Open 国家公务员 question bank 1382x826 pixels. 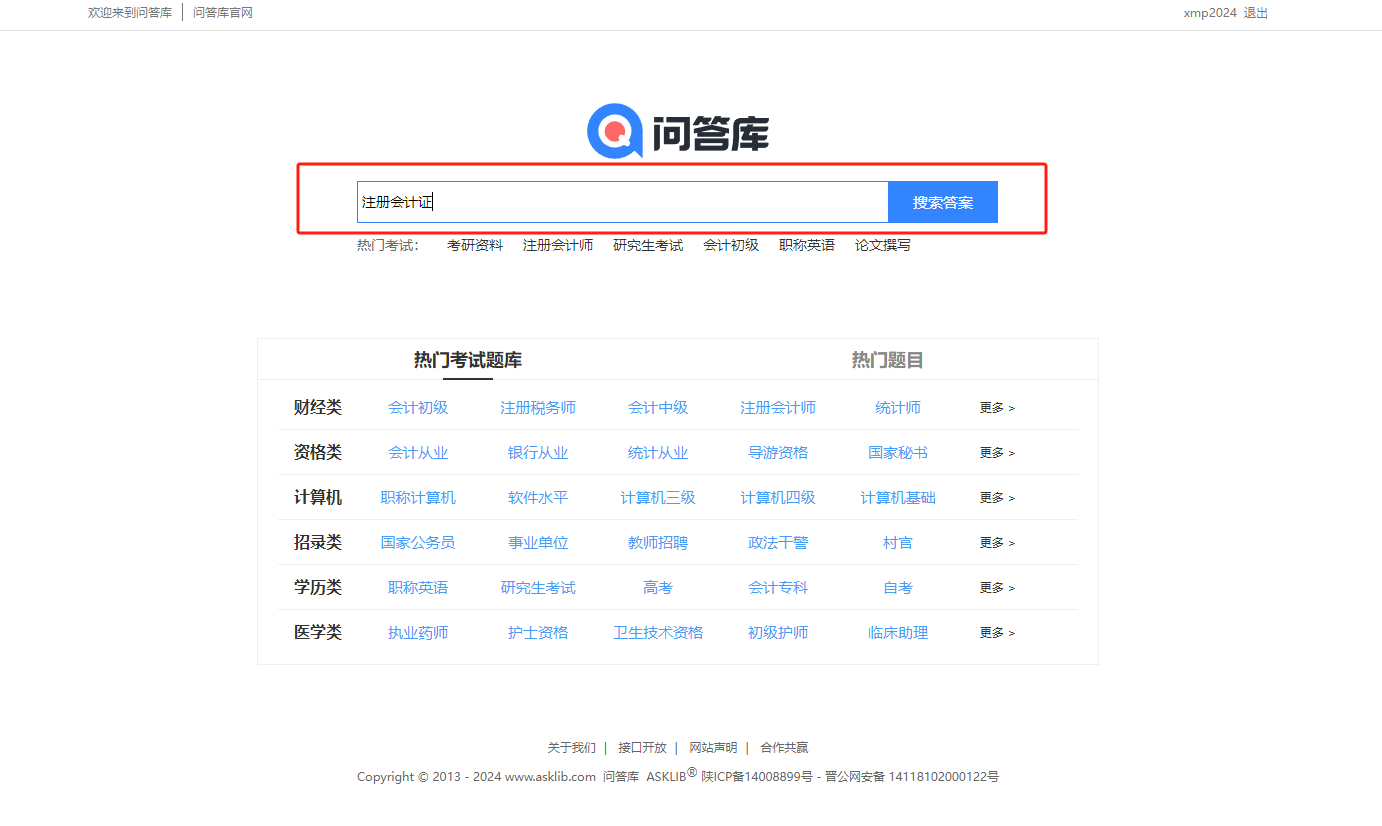tap(418, 543)
